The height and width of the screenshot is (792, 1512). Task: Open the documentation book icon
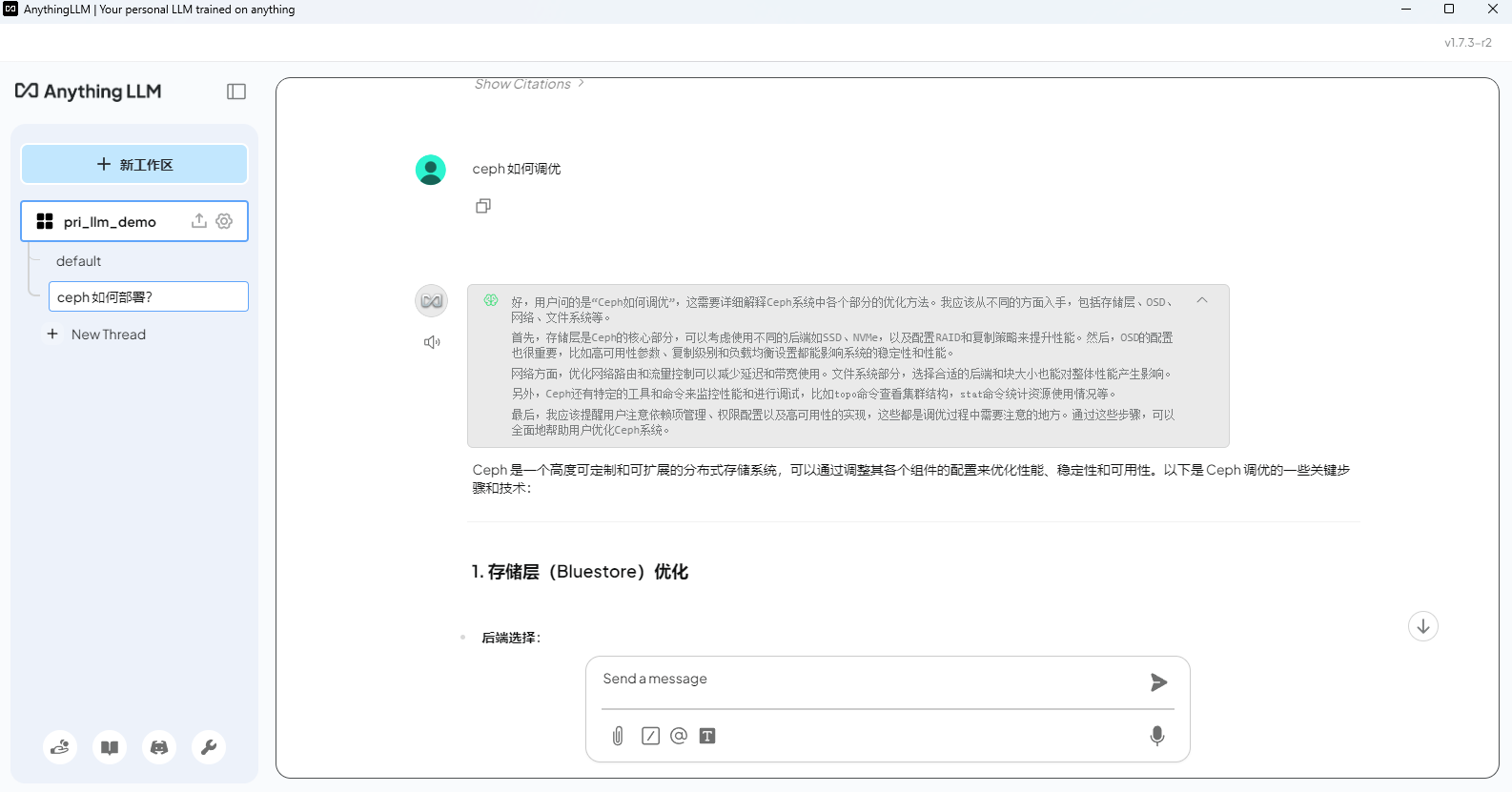(110, 747)
